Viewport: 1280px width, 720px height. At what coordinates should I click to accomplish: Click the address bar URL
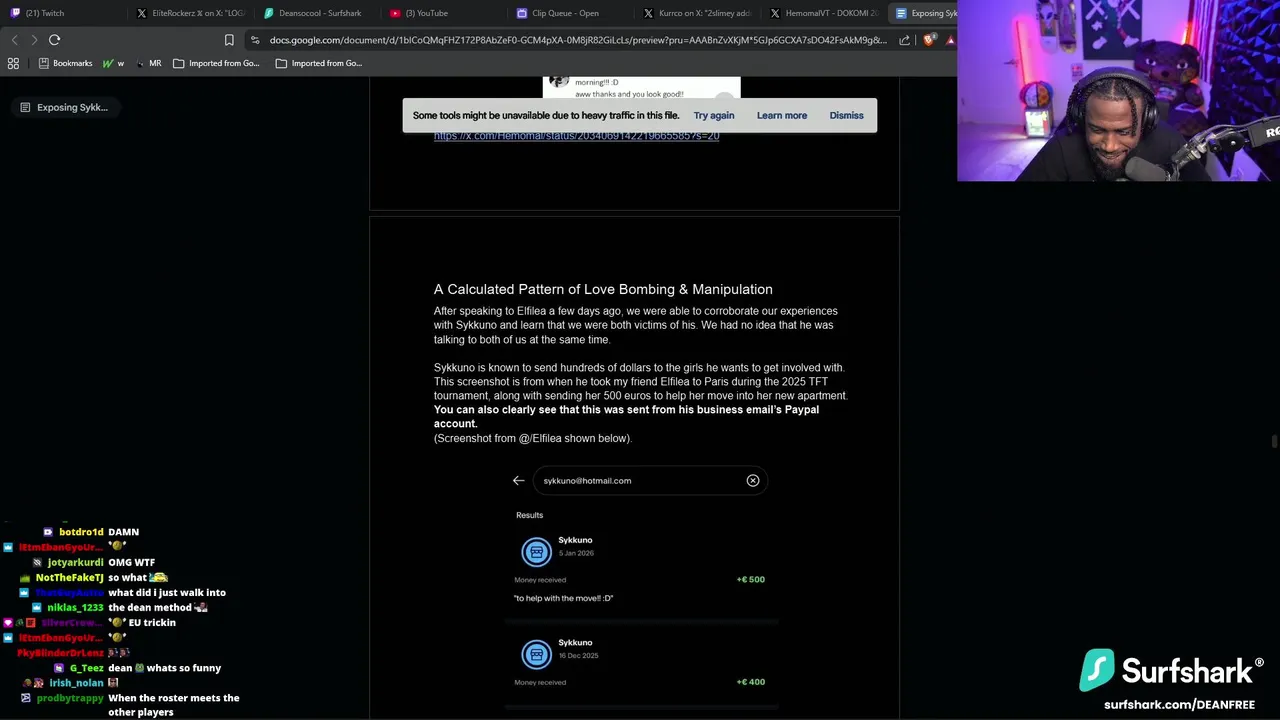(578, 40)
